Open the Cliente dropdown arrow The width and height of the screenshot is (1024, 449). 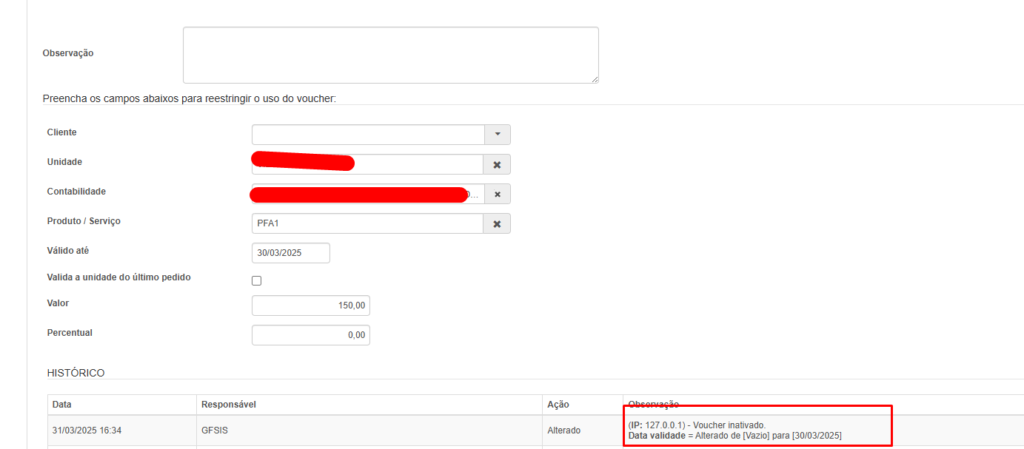point(497,134)
